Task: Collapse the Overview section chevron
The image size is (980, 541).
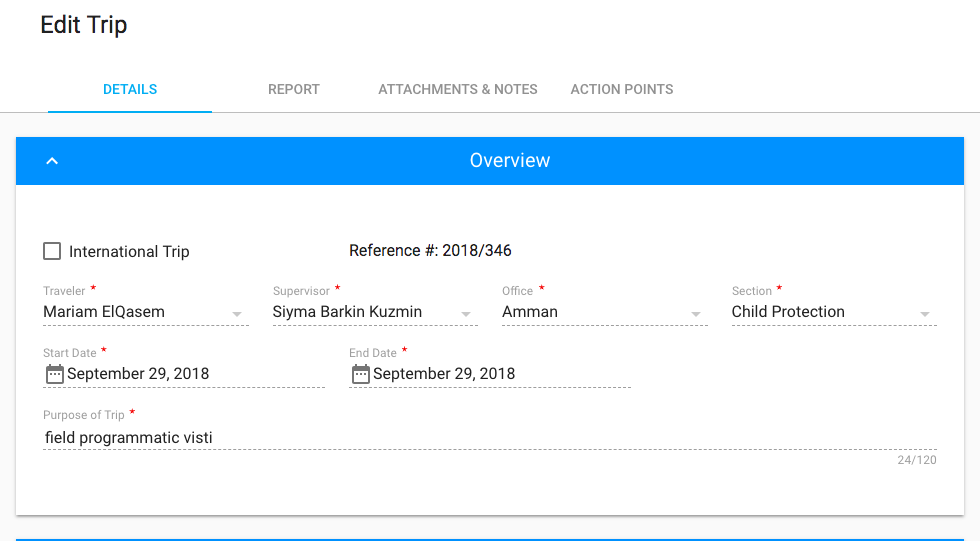Action: coord(52,161)
